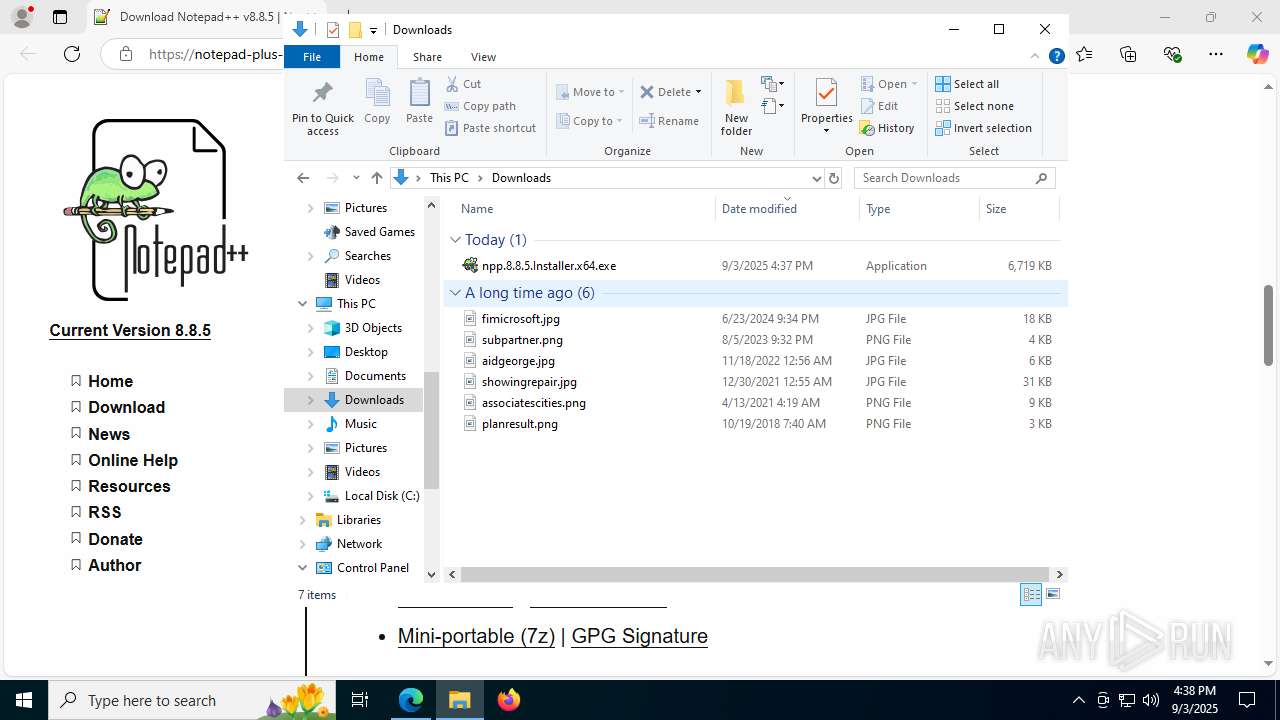
Task: Open Edge Settings and more menu
Action: coord(1215,54)
